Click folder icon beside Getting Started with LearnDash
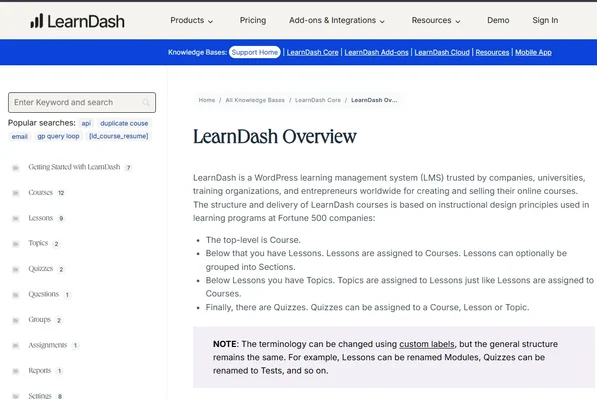Image resolution: width=597 pixels, height=399 pixels. 16,168
